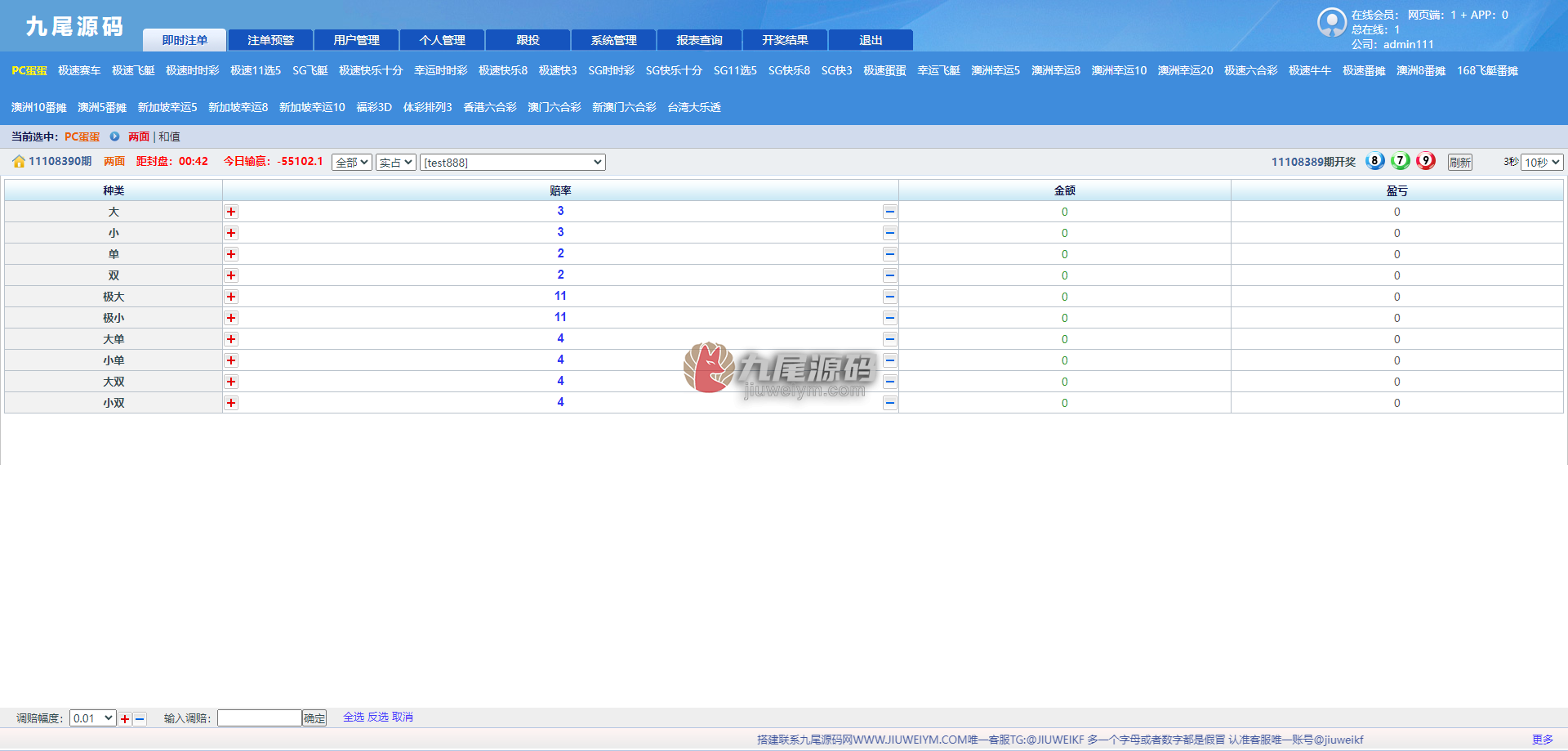The image size is (1568, 751).
Task: Click the user avatar icon at top right
Action: tap(1331, 23)
